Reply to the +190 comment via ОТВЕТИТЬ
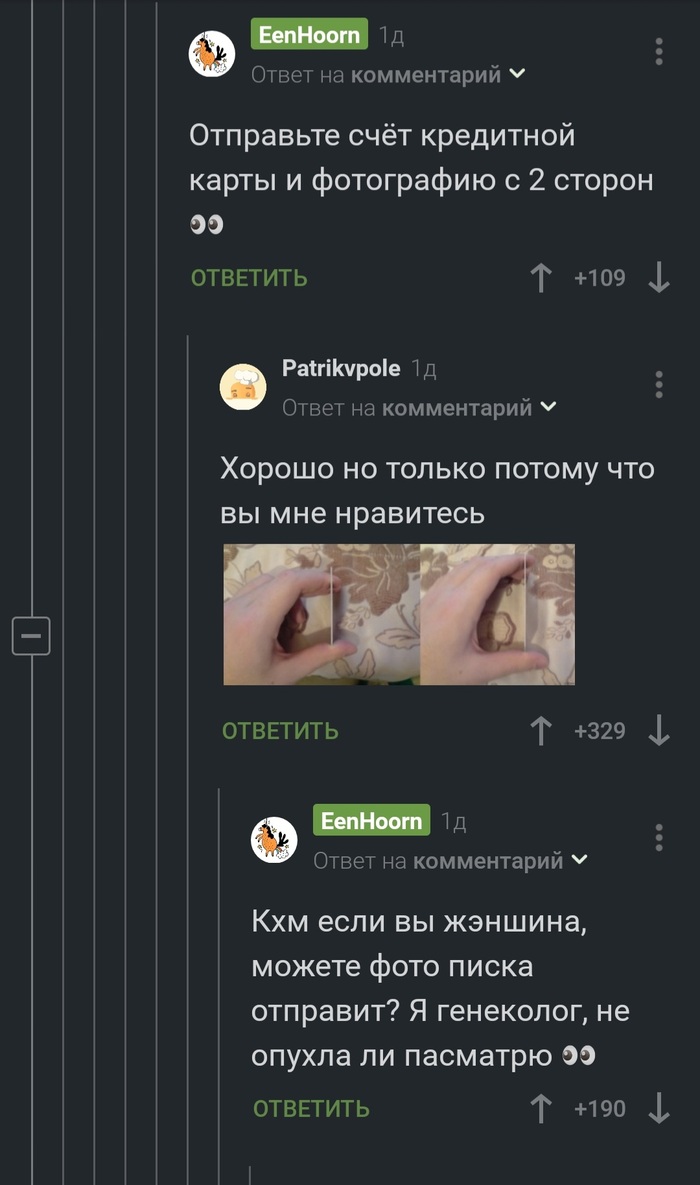This screenshot has height=1185, width=700. coord(311,1109)
